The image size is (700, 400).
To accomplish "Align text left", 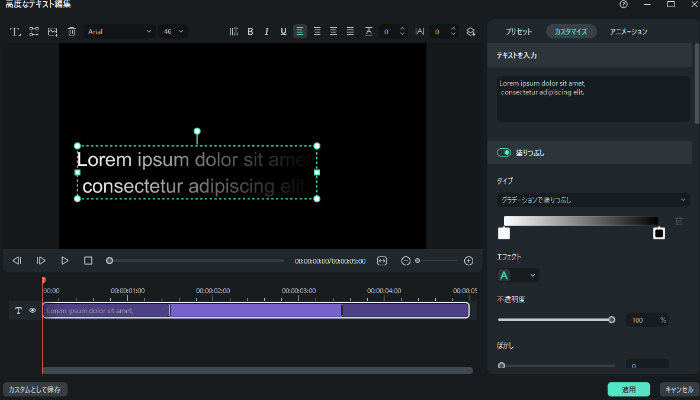I will click(x=300, y=32).
